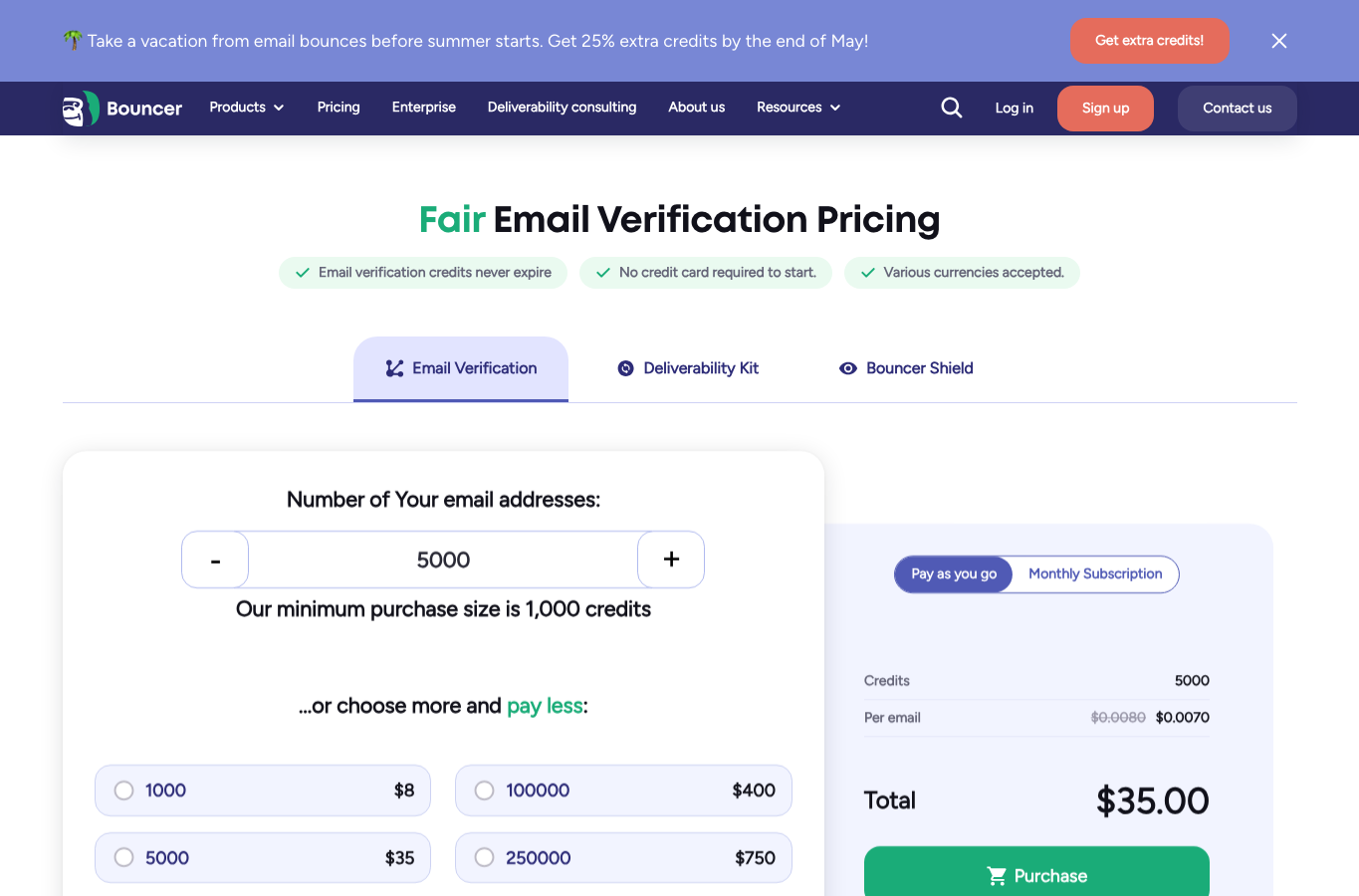
Task: Decrease email count with minus button
Action: click(x=215, y=560)
